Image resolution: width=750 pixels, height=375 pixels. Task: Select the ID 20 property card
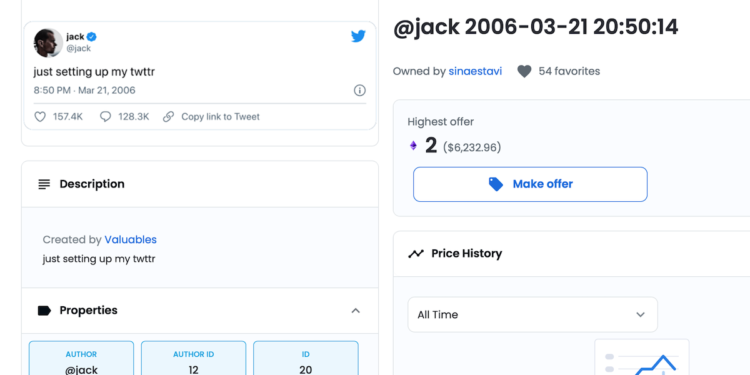coord(306,358)
